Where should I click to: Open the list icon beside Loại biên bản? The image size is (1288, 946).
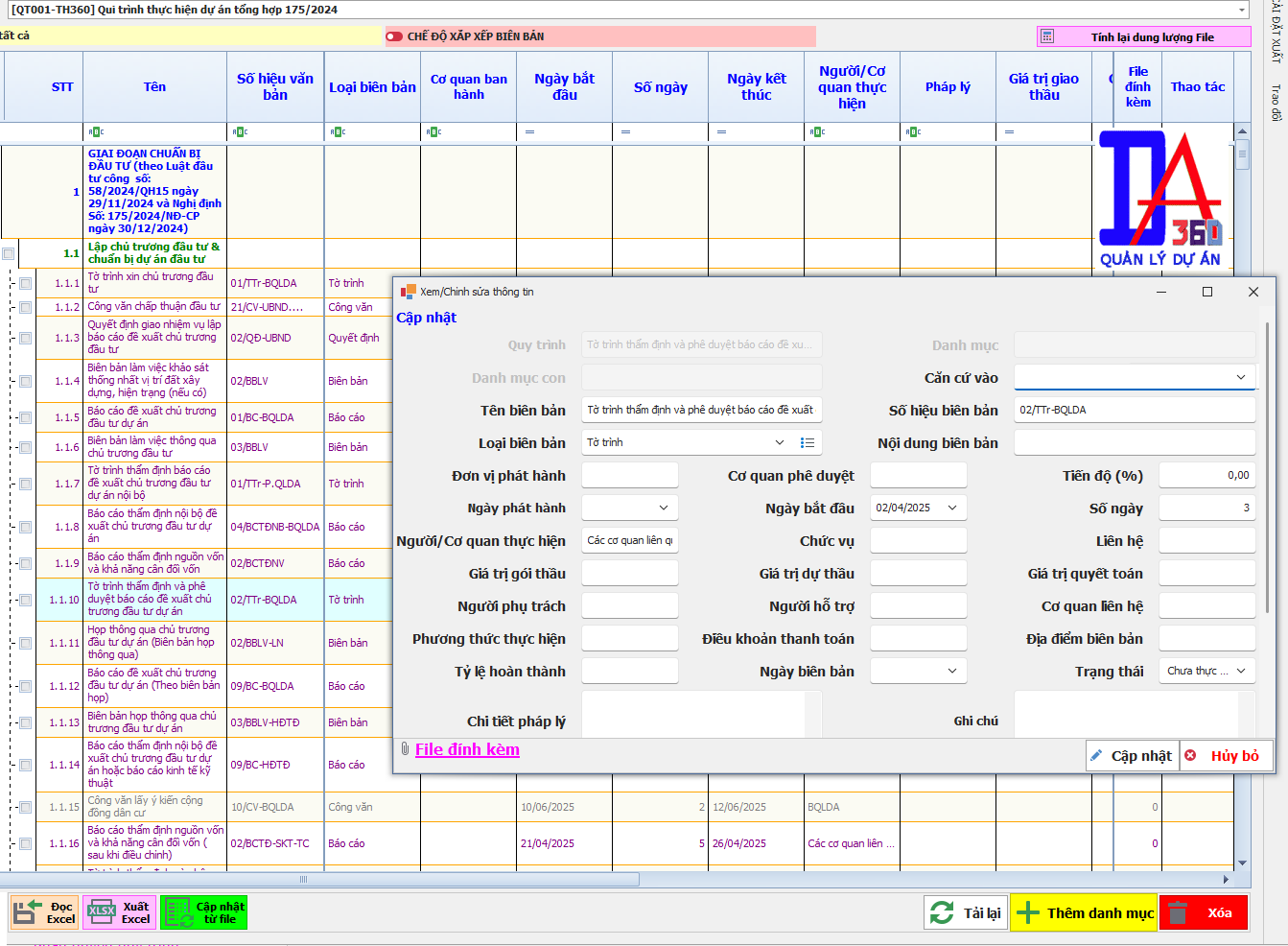click(x=808, y=442)
